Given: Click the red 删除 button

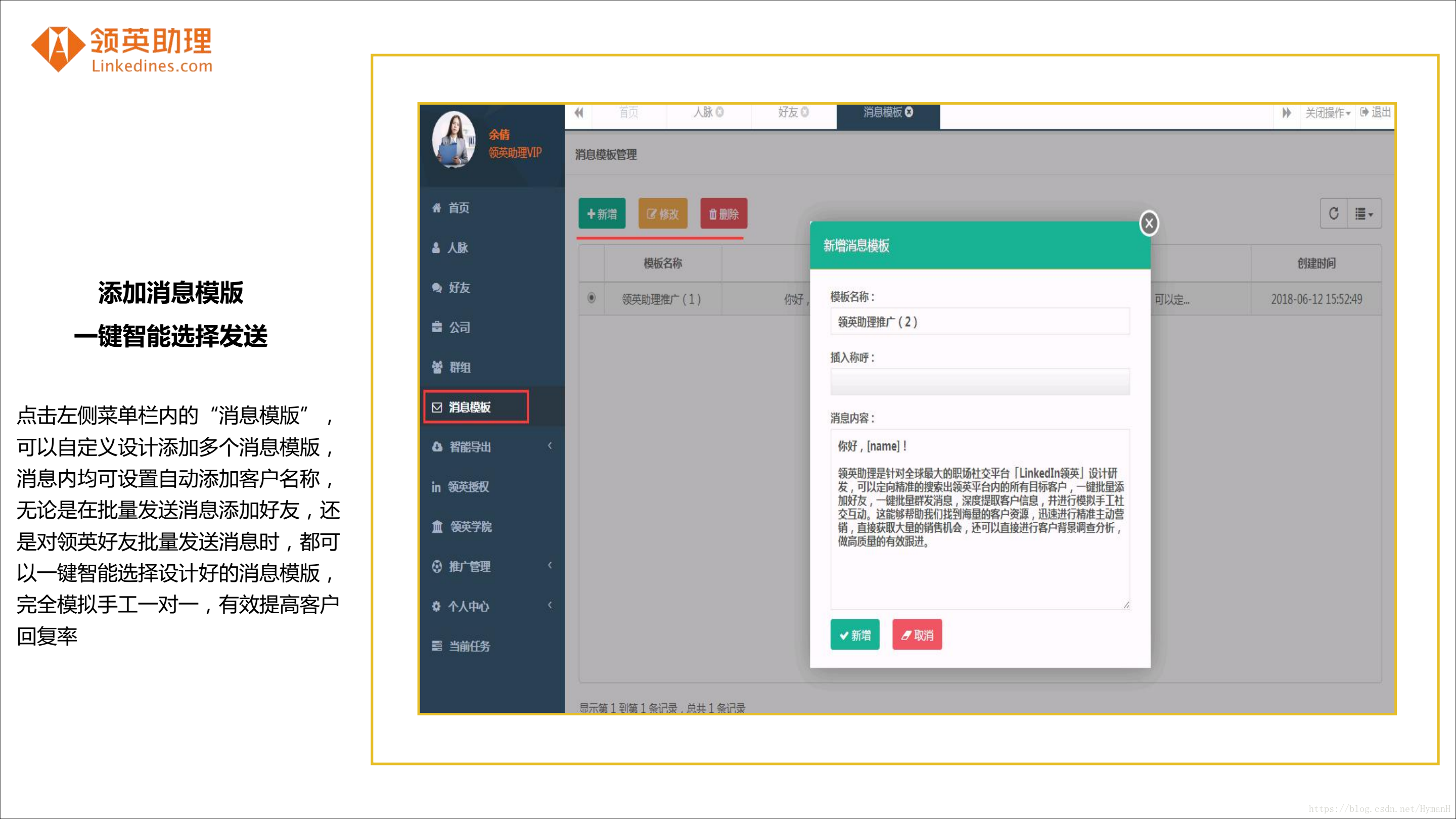Looking at the screenshot, I should [724, 214].
